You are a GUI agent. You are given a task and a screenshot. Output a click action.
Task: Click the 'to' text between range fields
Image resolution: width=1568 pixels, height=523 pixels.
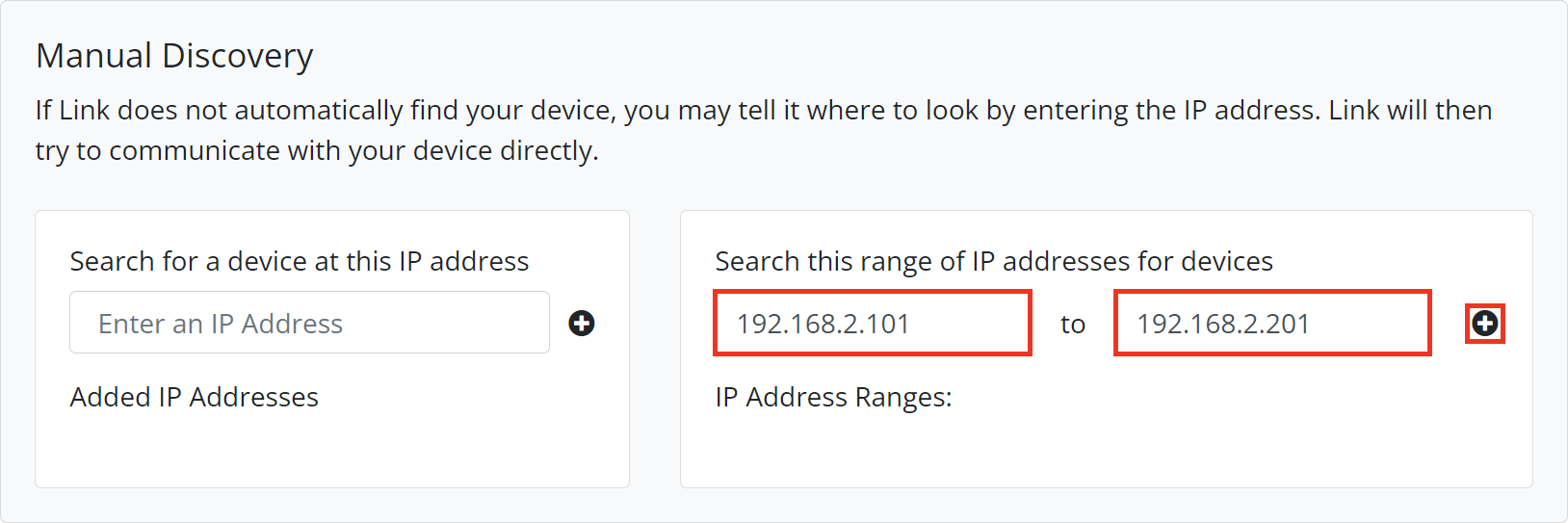1073,325
